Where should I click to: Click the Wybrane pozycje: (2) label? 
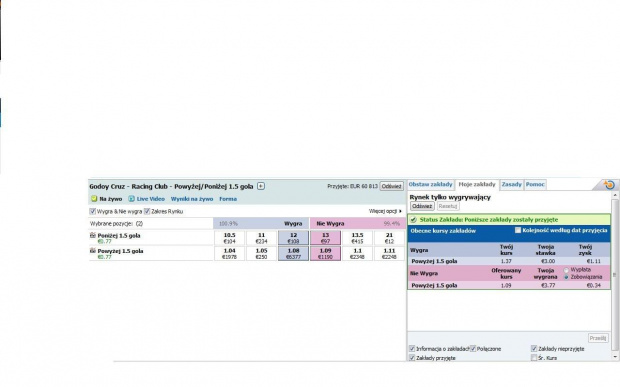point(117,223)
